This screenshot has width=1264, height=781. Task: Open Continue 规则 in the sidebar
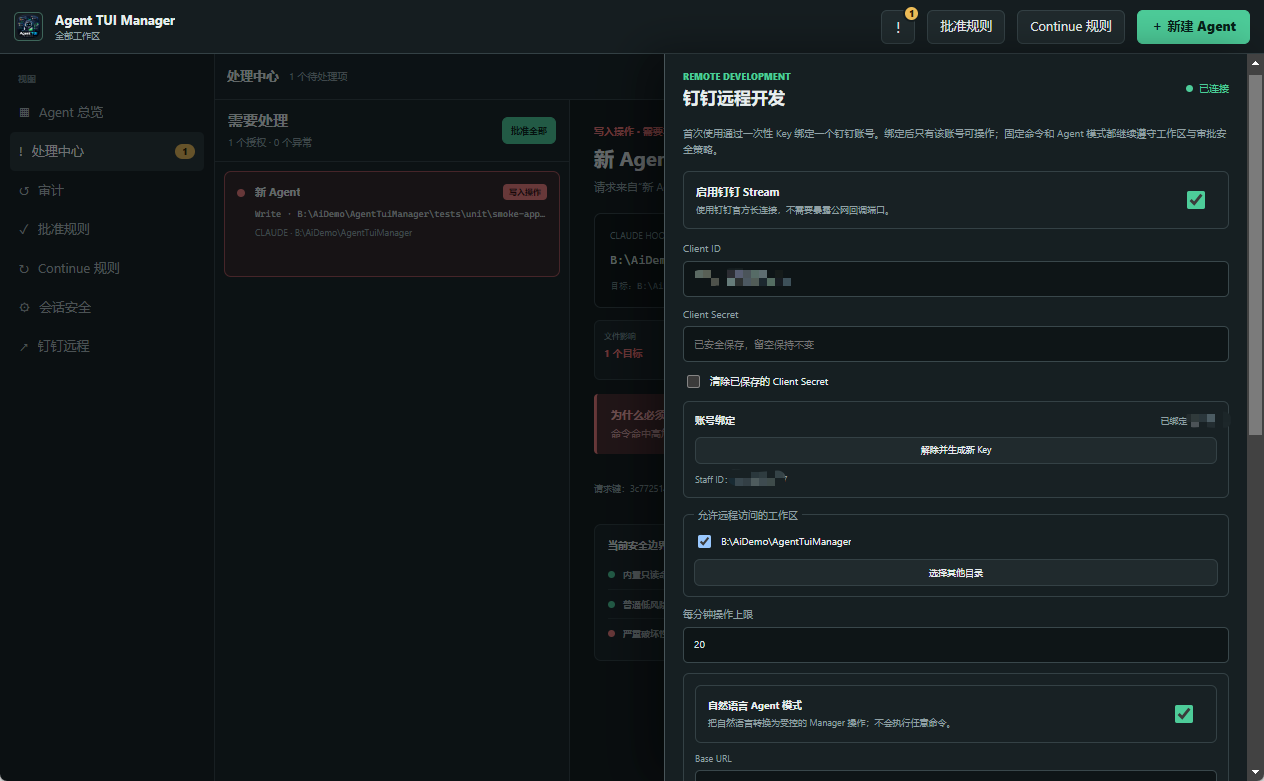coord(107,268)
